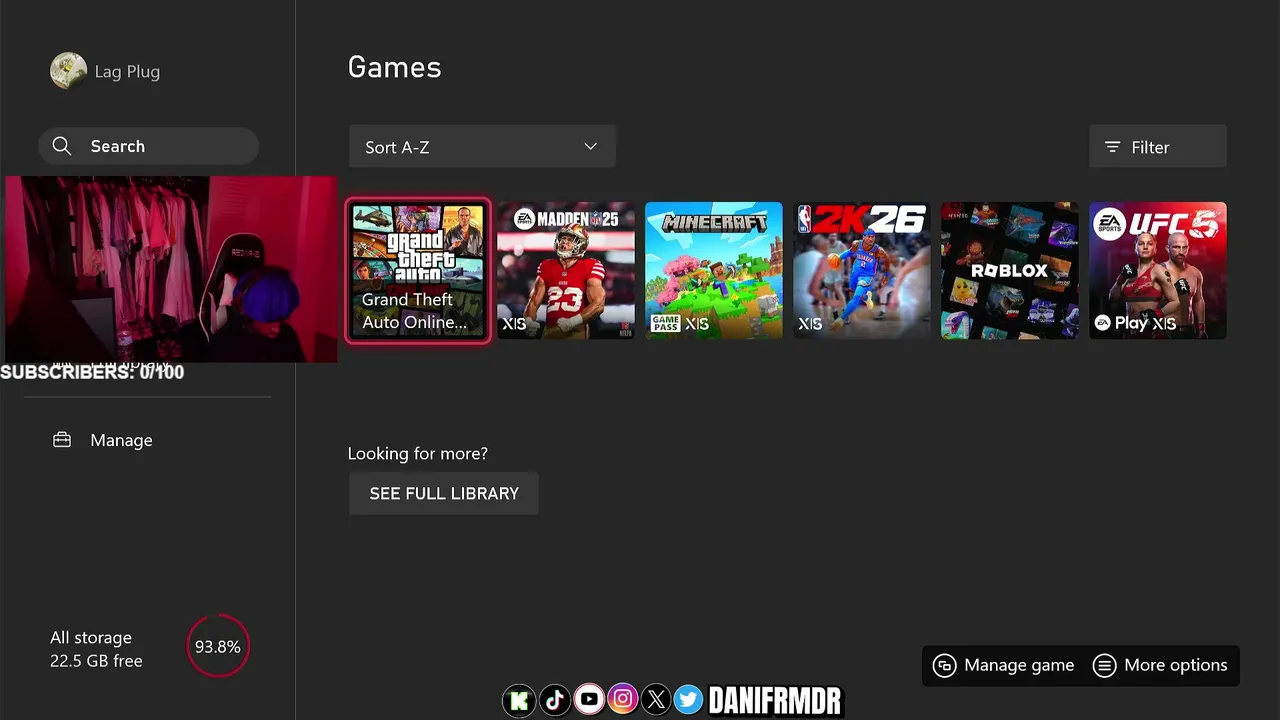Click the SUBSCRIBERS: 0/100 counter text
This screenshot has height=720, width=1280.
(92, 372)
